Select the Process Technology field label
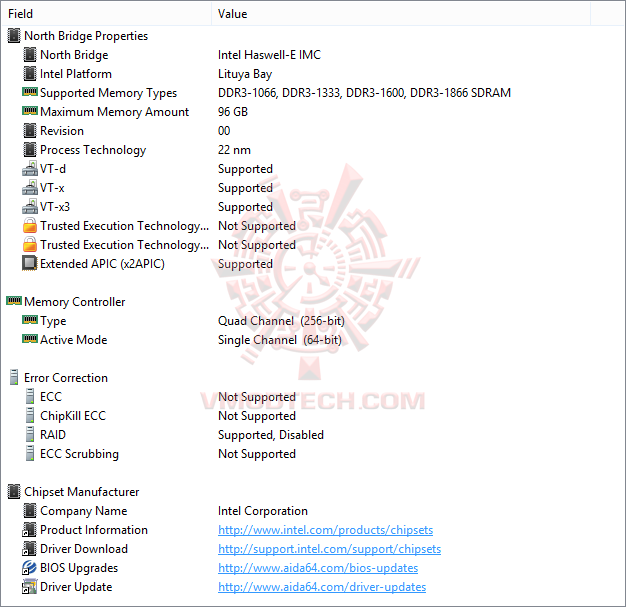The height and width of the screenshot is (607, 626). [x=93, y=150]
